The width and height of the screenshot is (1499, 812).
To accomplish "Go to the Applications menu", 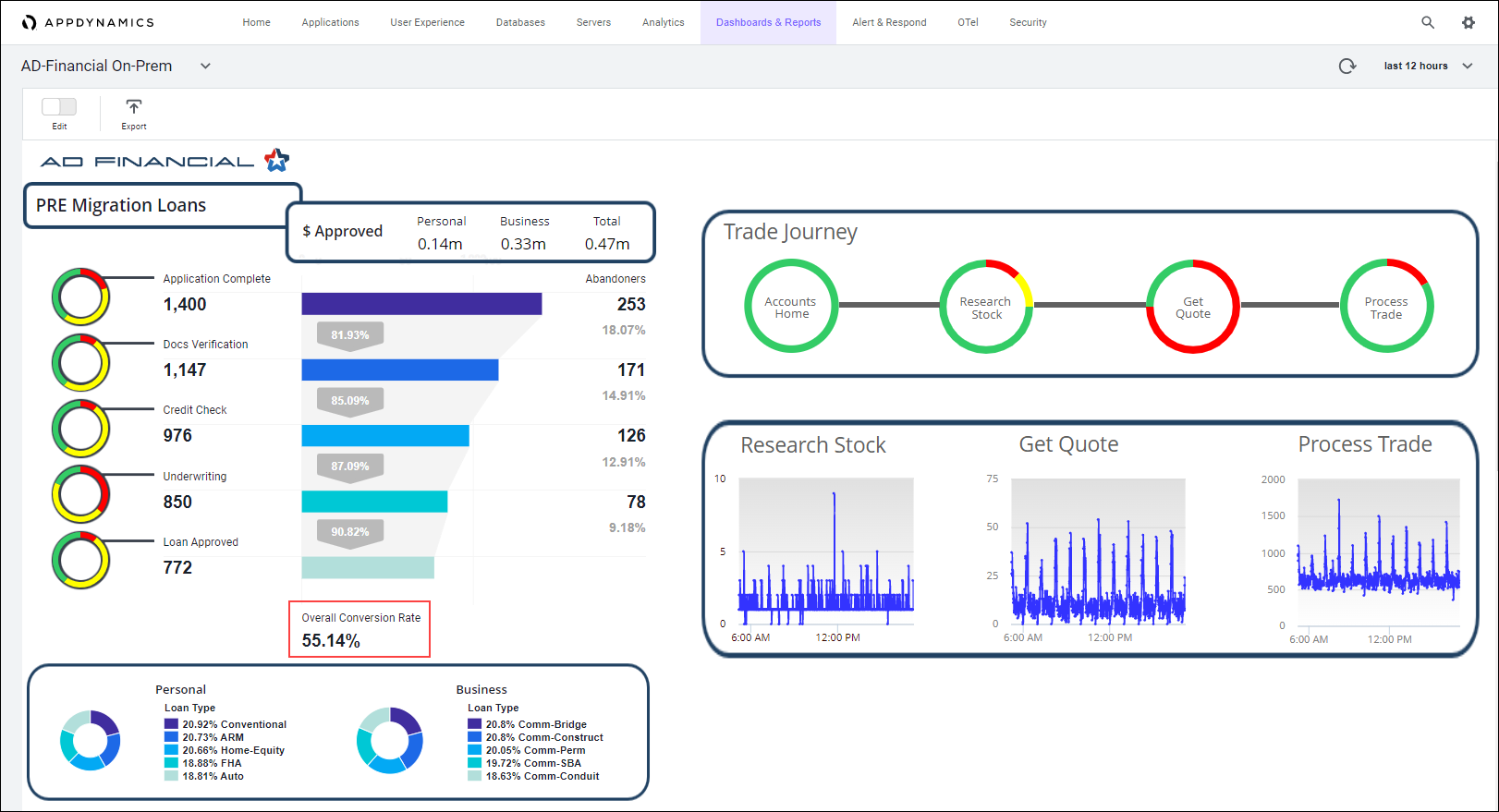I will (330, 22).
